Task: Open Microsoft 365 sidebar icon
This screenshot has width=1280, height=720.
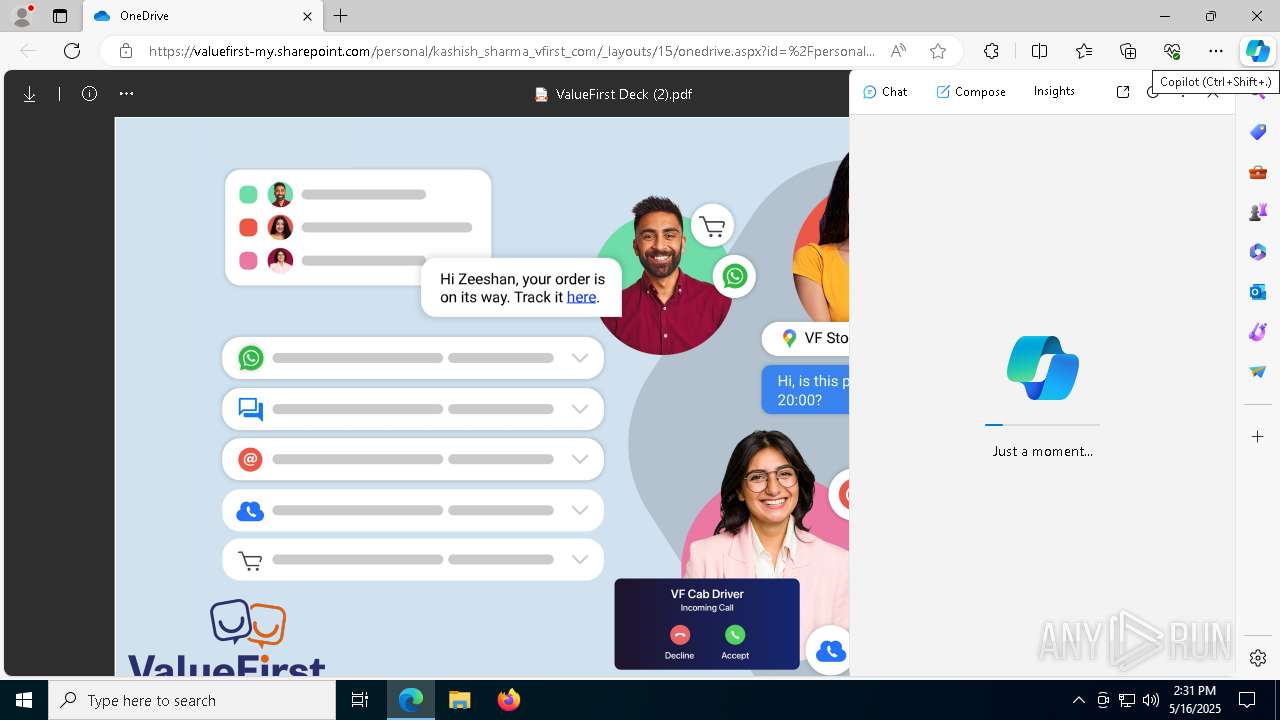Action: click(1258, 252)
